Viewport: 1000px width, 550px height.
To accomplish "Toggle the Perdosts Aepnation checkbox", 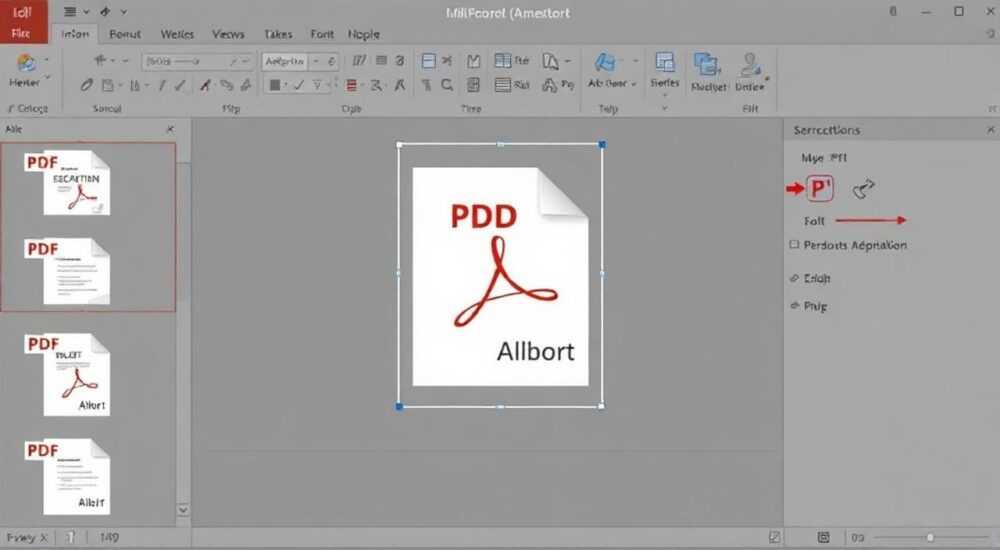I will [x=794, y=244].
